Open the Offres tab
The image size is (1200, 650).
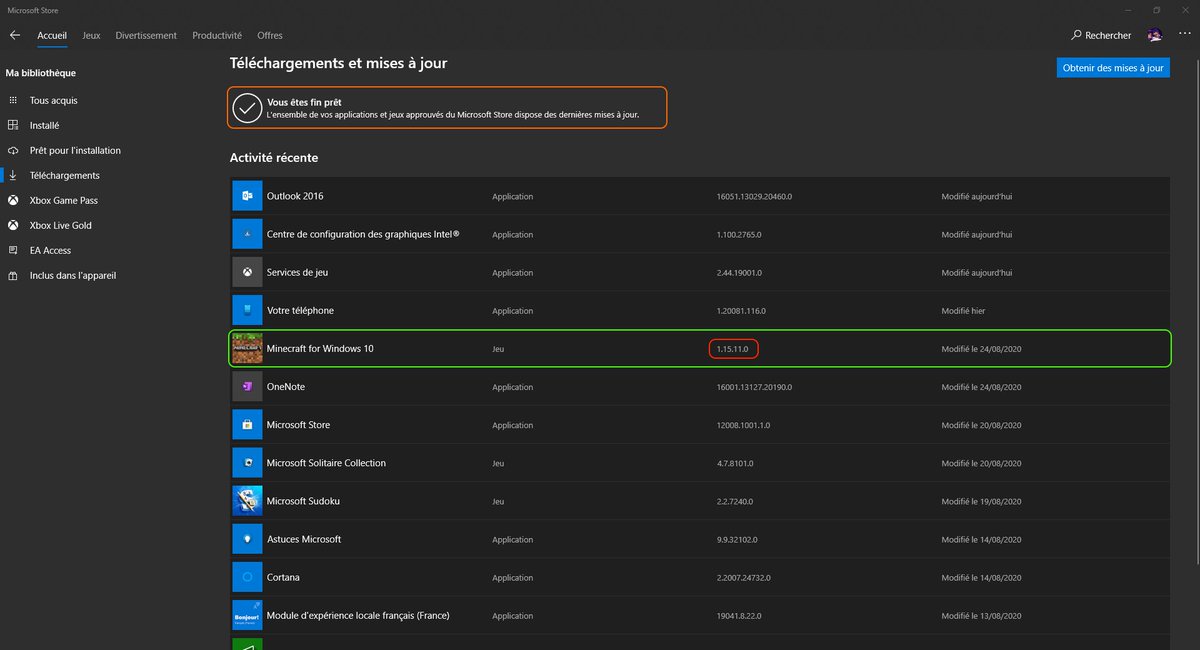(270, 35)
